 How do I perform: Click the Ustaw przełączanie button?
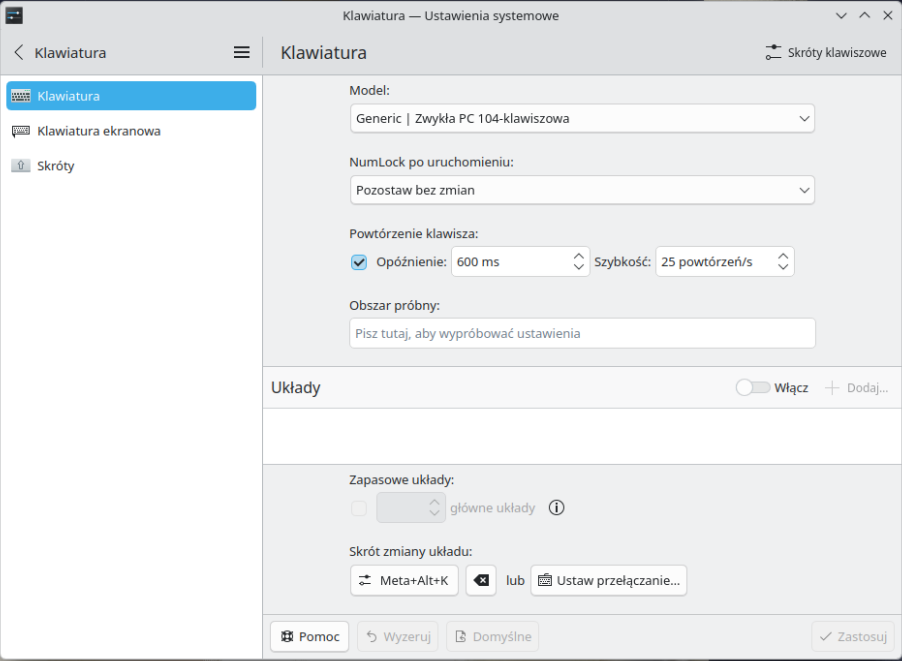(x=608, y=580)
